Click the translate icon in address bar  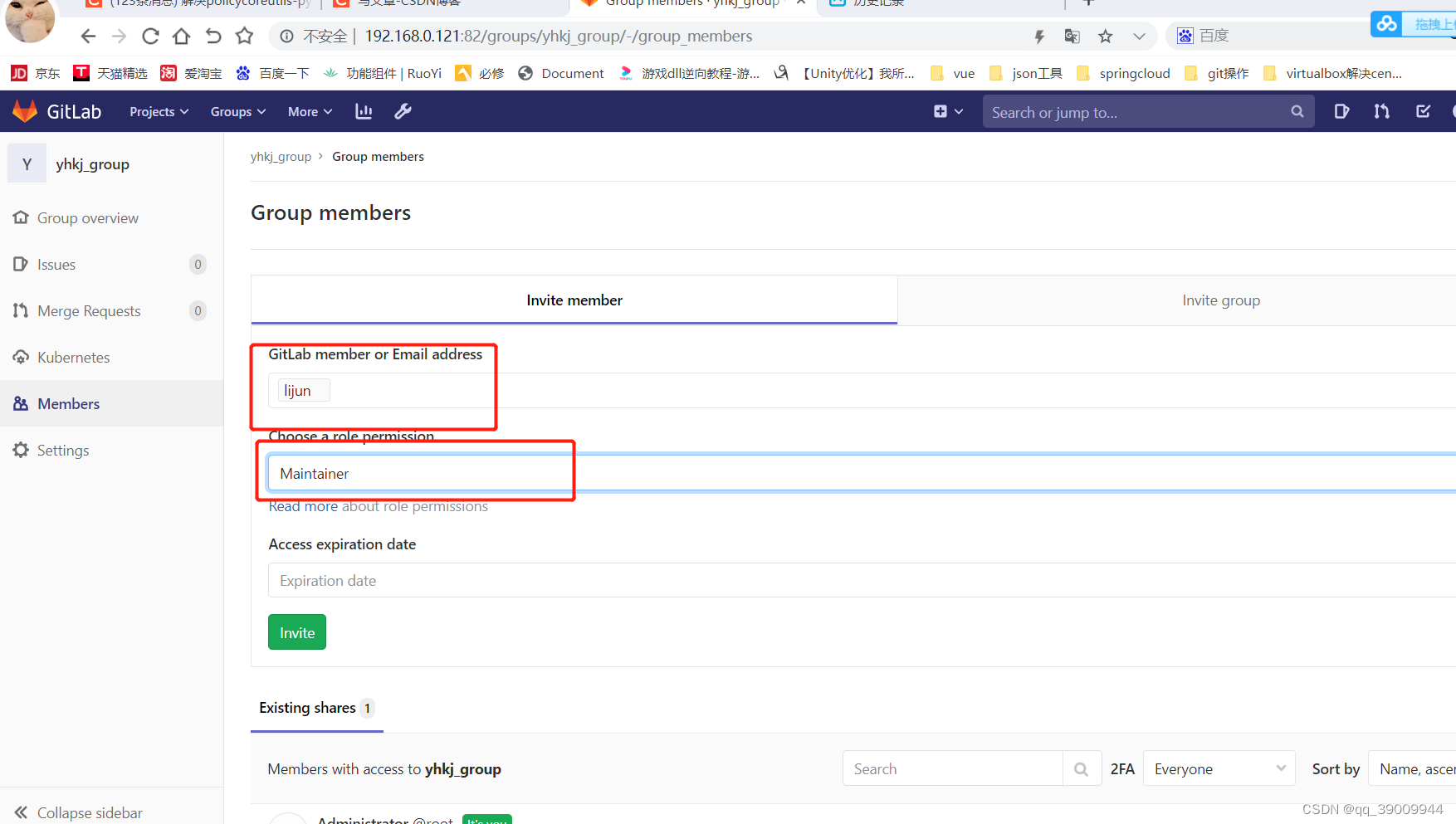pos(1072,36)
